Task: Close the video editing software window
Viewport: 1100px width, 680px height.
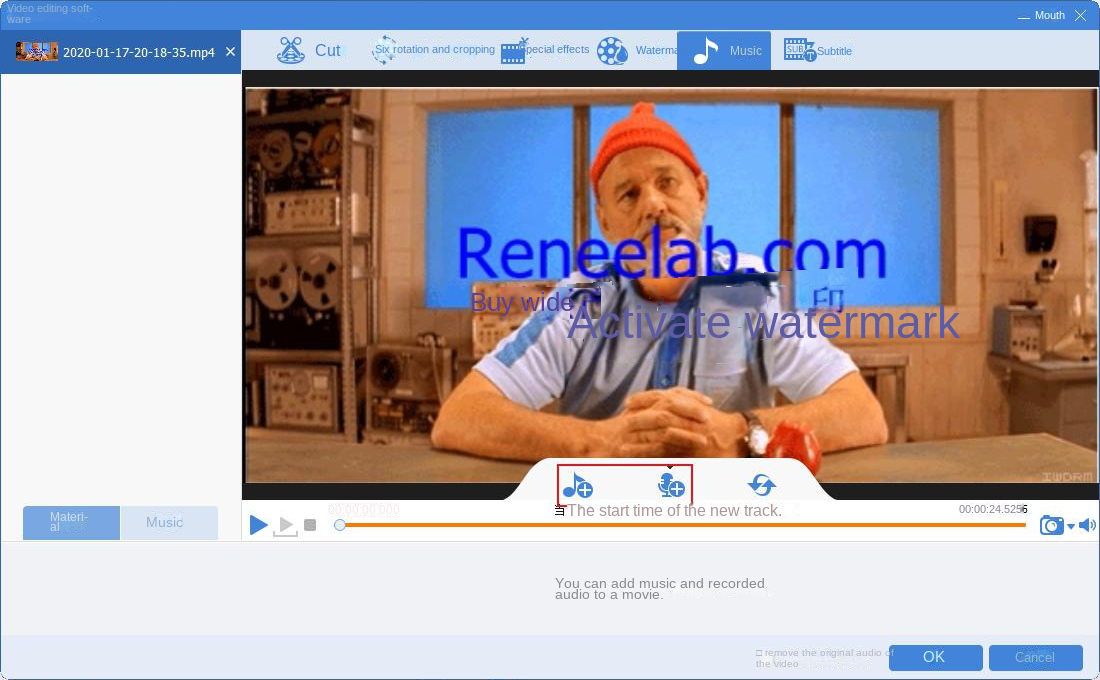Action: click(1080, 15)
